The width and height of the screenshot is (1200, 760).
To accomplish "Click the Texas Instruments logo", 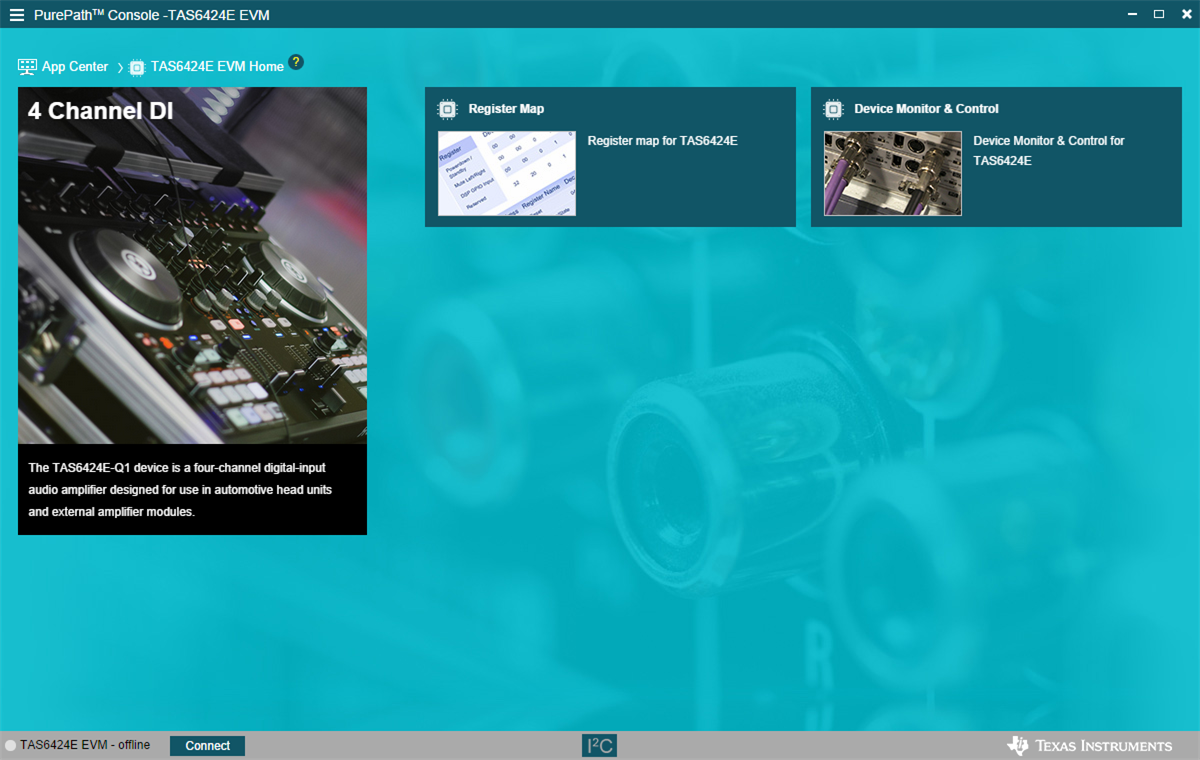I will [x=1089, y=745].
